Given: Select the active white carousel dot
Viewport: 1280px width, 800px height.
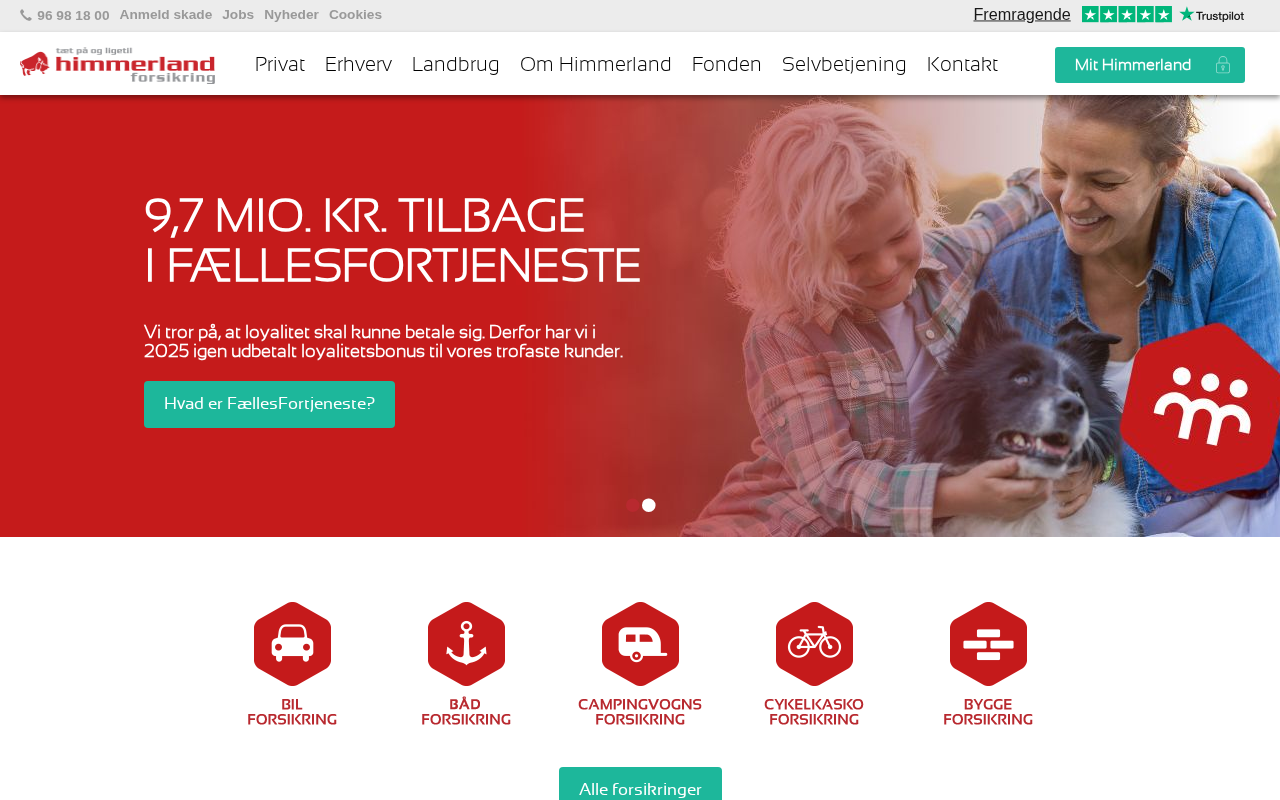Looking at the screenshot, I should tap(649, 505).
